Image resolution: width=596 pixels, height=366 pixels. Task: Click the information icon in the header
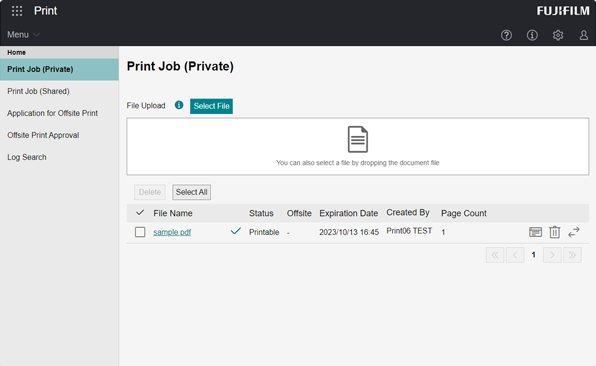click(532, 35)
